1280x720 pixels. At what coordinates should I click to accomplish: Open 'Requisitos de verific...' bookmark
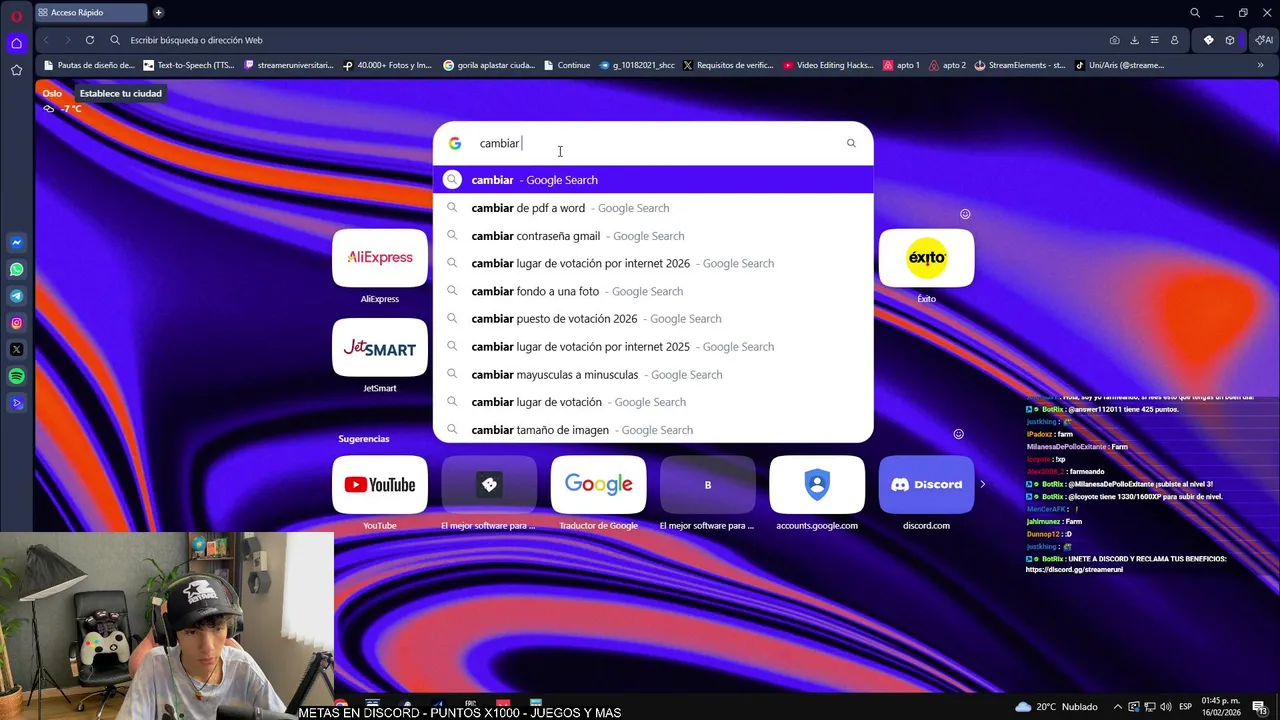coord(728,65)
